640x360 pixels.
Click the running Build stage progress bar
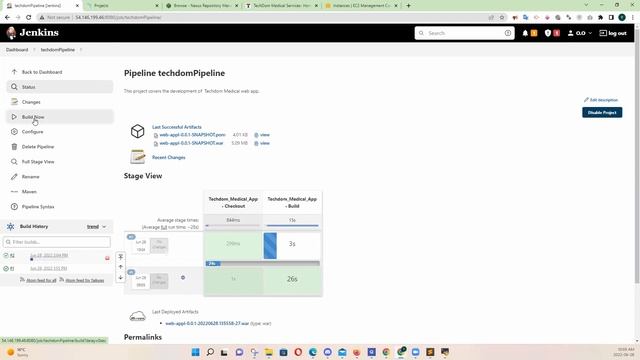263,264
